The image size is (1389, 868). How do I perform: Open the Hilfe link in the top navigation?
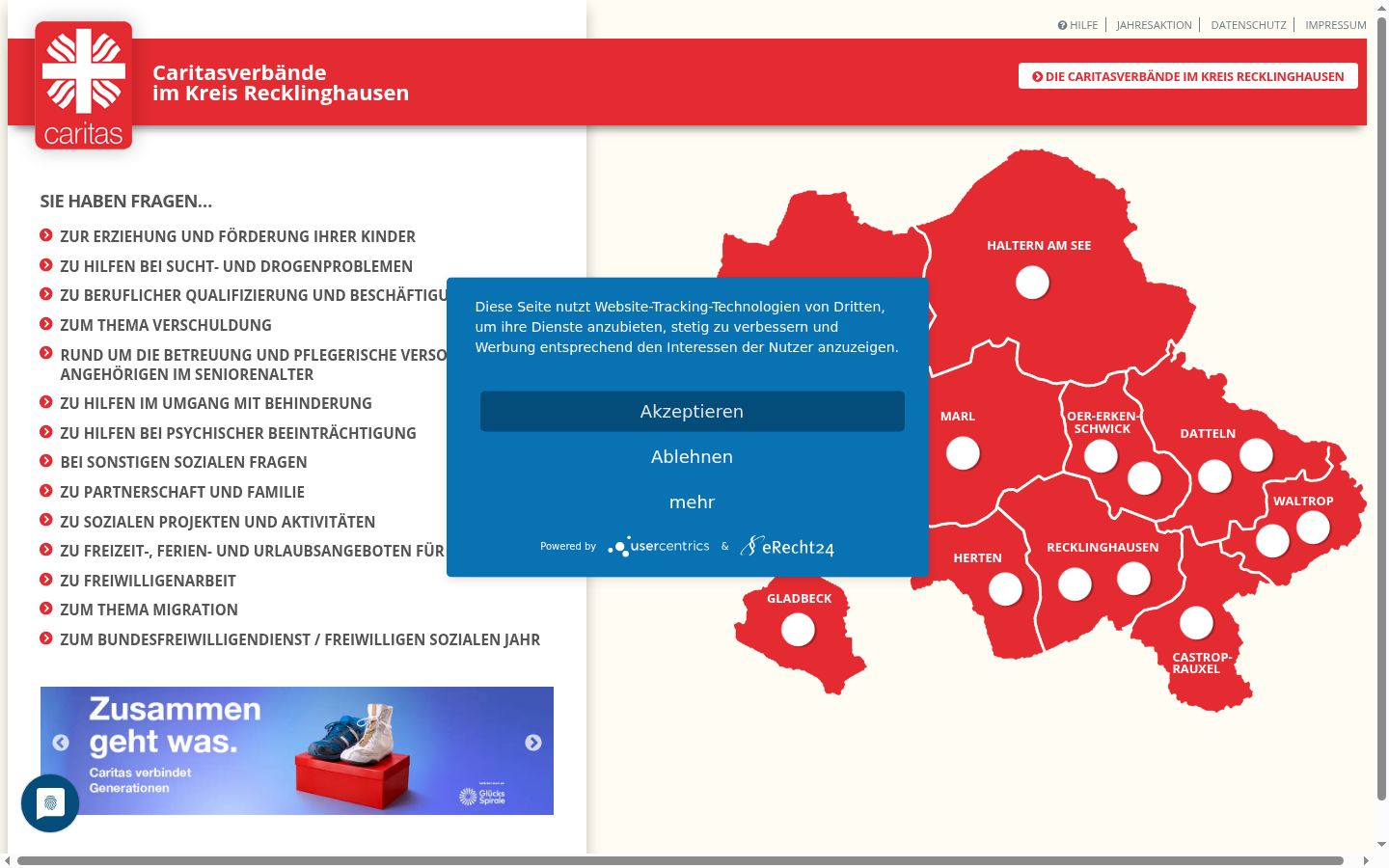[1077, 25]
